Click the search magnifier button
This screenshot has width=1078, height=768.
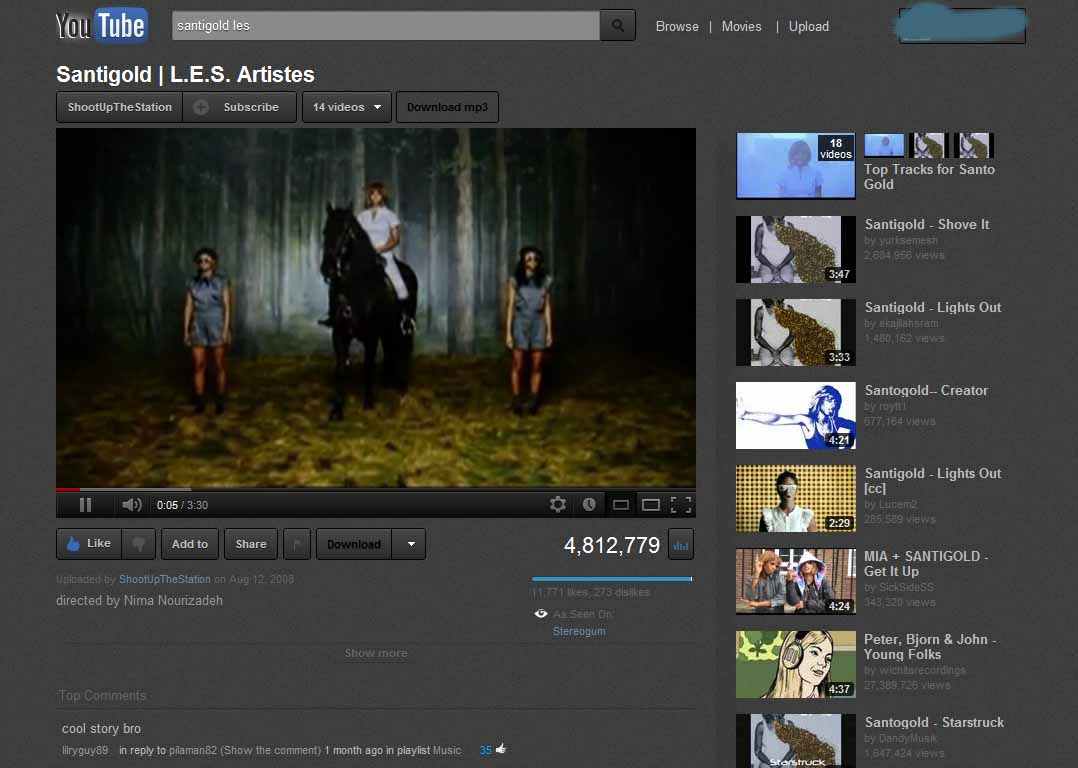pyautogui.click(x=617, y=25)
